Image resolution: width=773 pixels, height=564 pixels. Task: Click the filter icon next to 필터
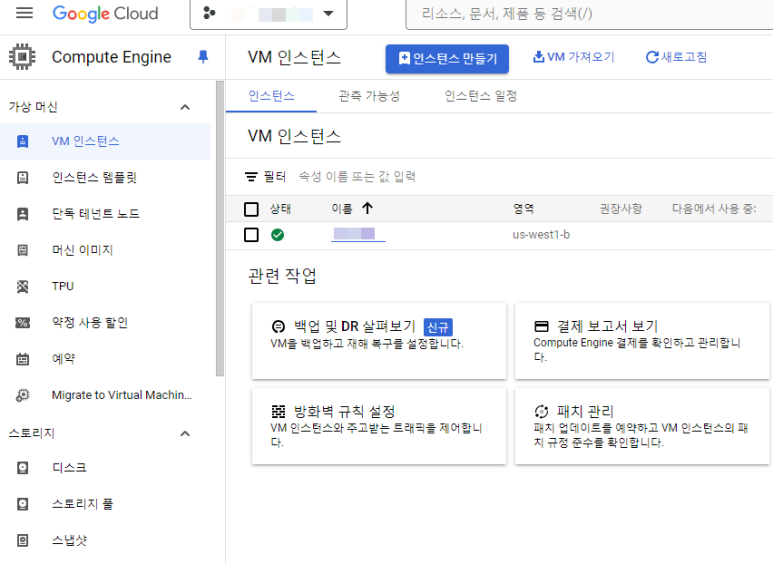[251, 176]
